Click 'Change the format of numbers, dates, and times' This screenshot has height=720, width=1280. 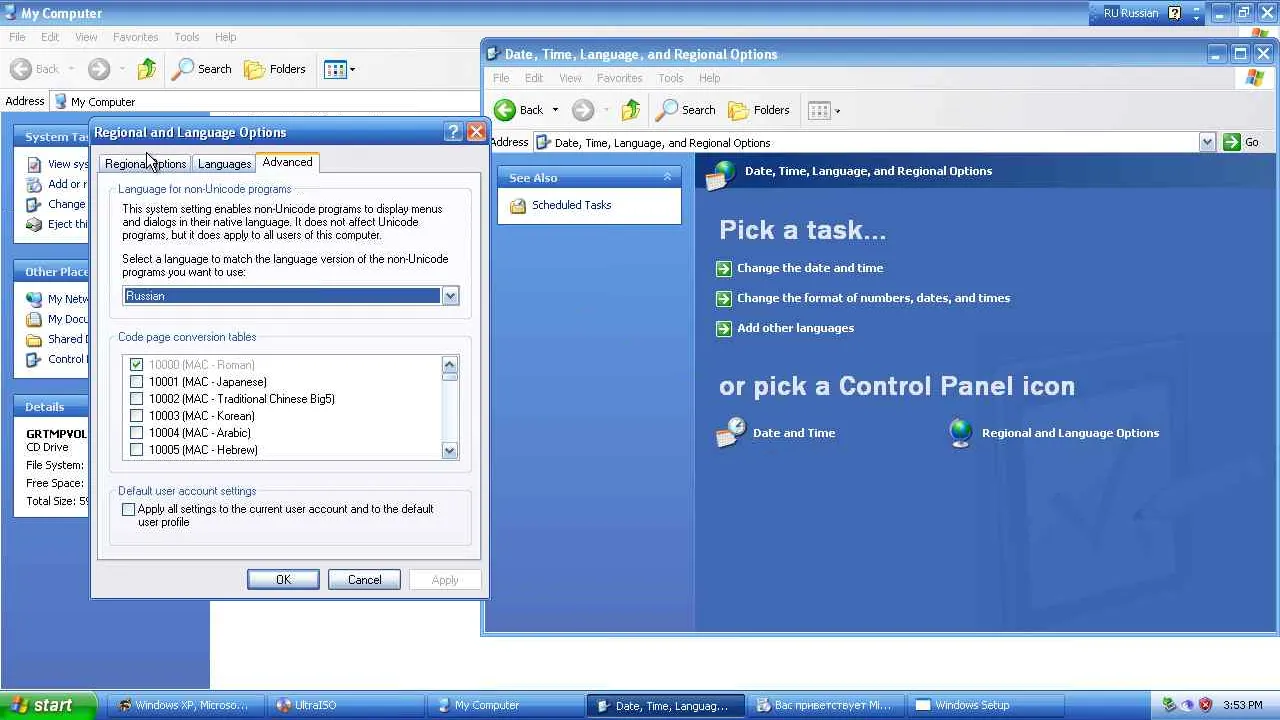(873, 298)
